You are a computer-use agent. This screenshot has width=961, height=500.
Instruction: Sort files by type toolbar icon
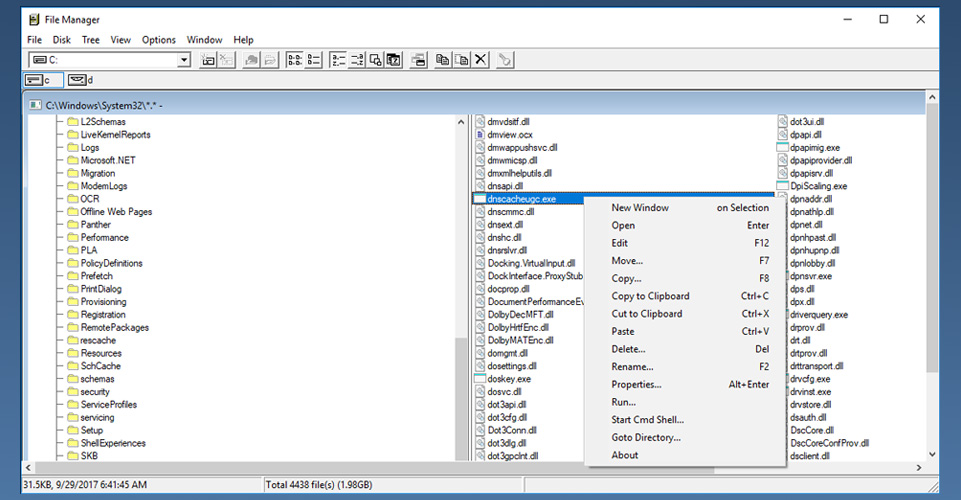click(x=356, y=59)
